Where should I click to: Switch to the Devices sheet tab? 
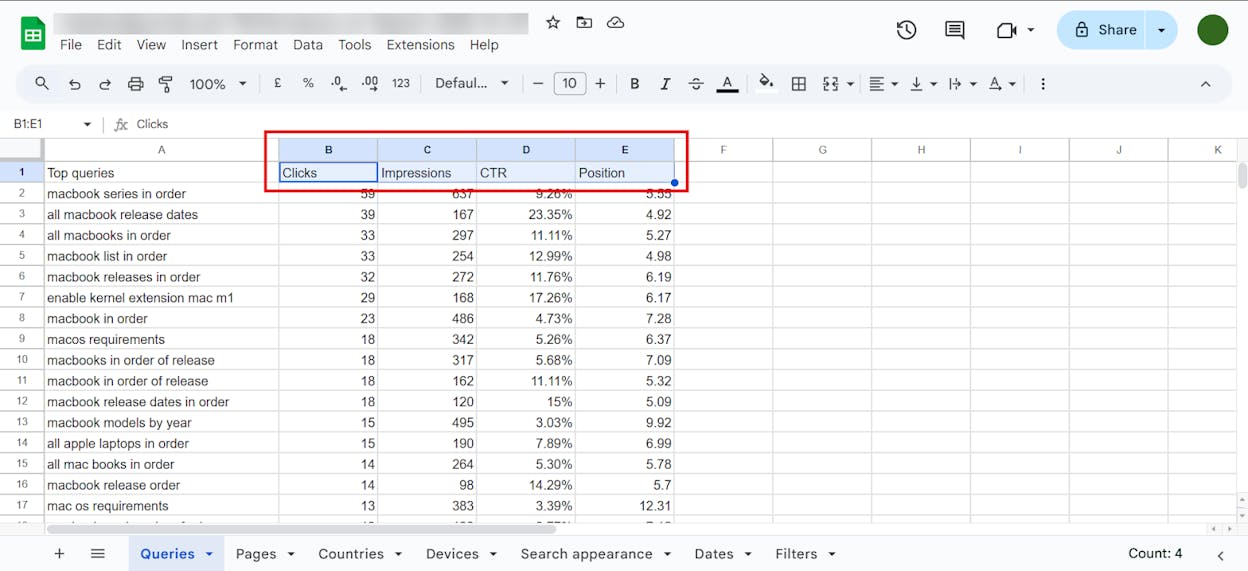(x=460, y=553)
